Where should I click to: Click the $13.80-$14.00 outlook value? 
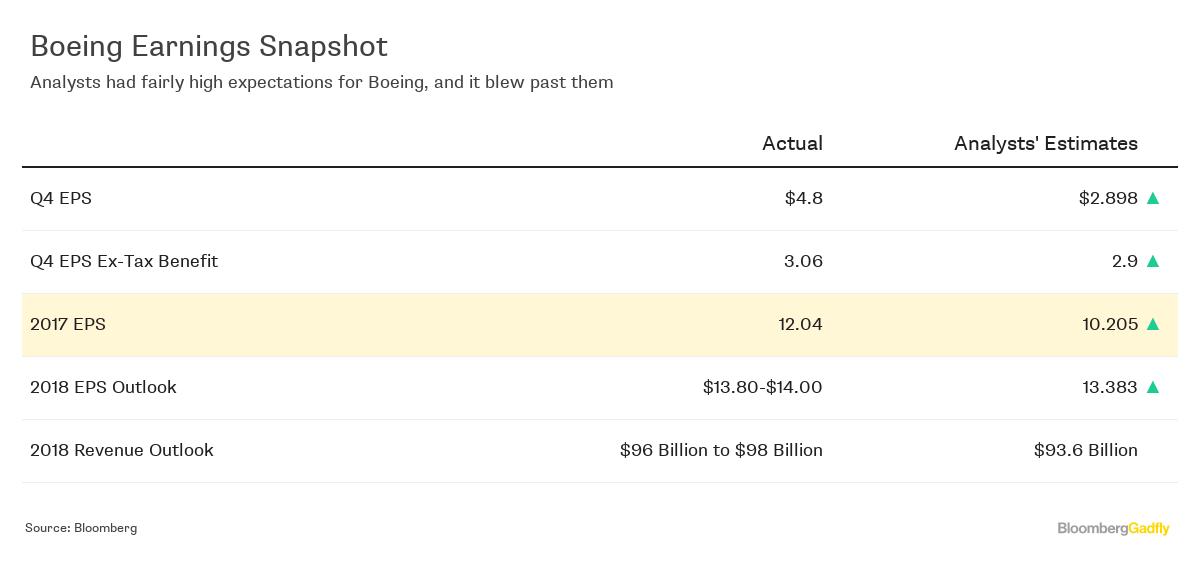(x=763, y=387)
